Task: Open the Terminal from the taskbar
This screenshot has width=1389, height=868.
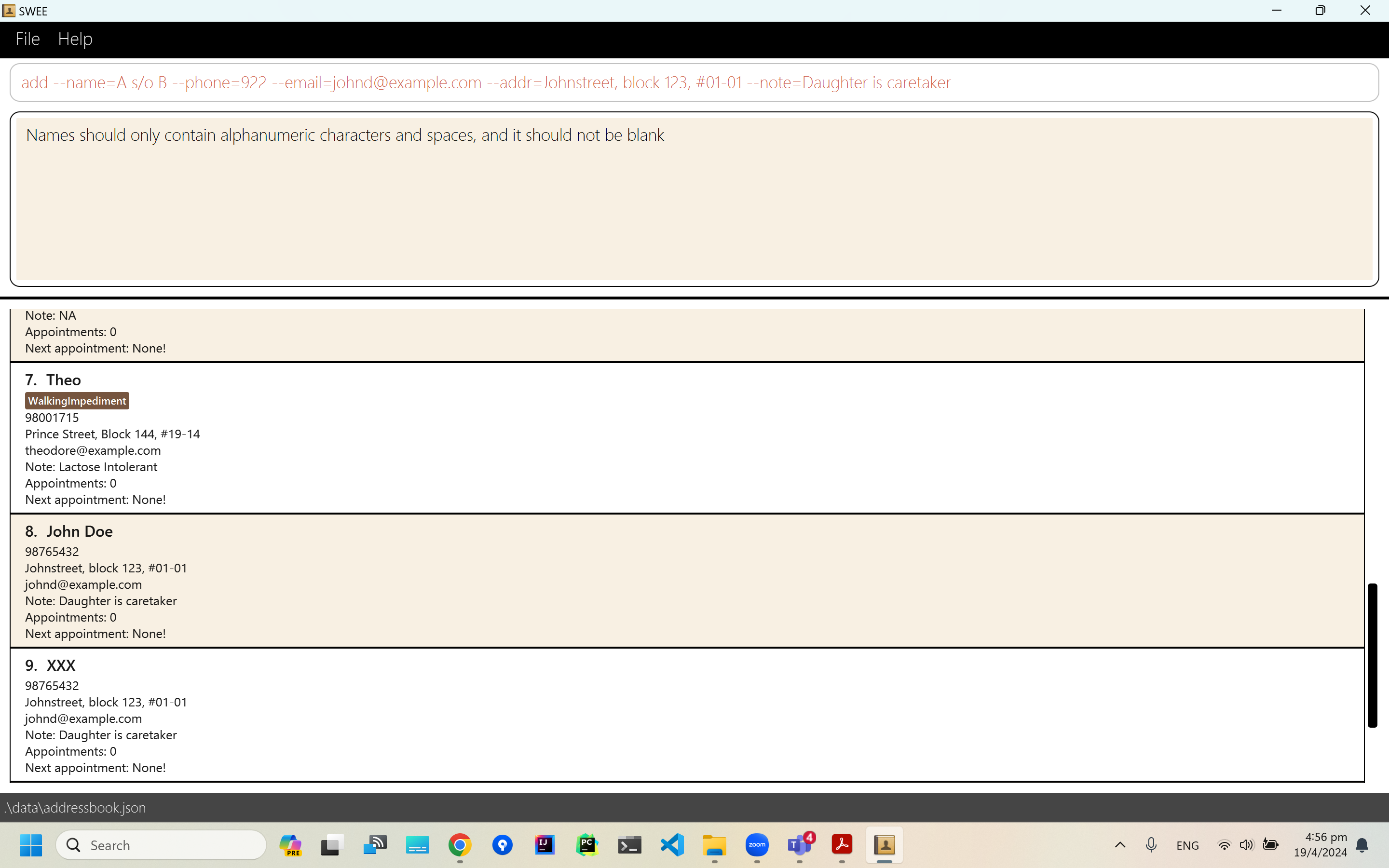Action: click(629, 845)
